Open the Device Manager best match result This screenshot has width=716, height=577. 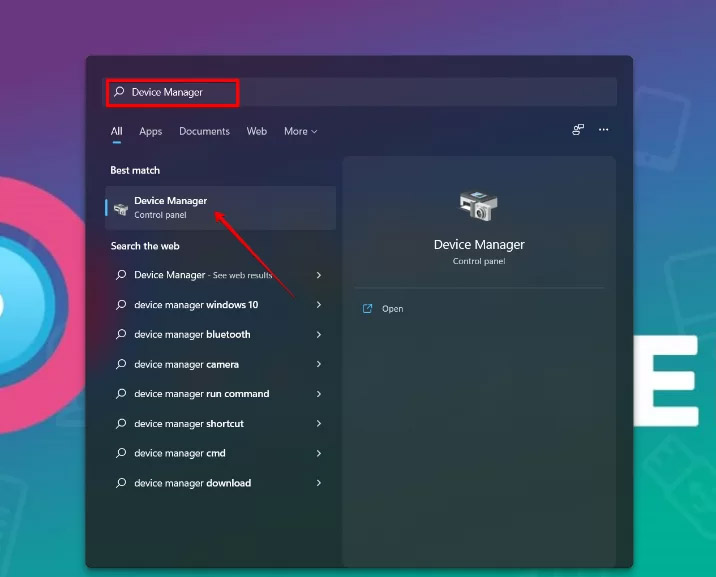point(221,208)
